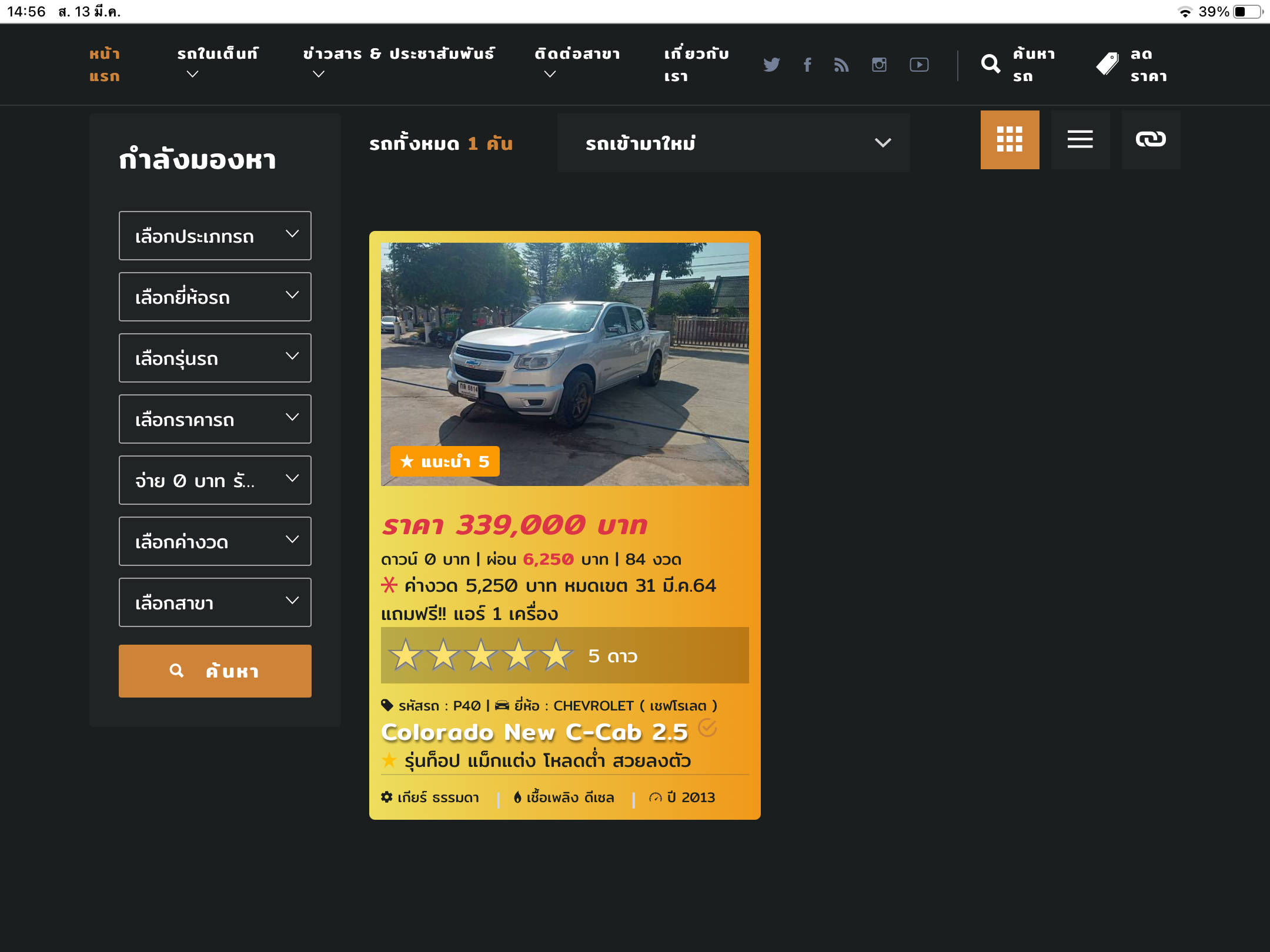Switch to list view layout
This screenshot has width=1270, height=952.
click(1080, 140)
